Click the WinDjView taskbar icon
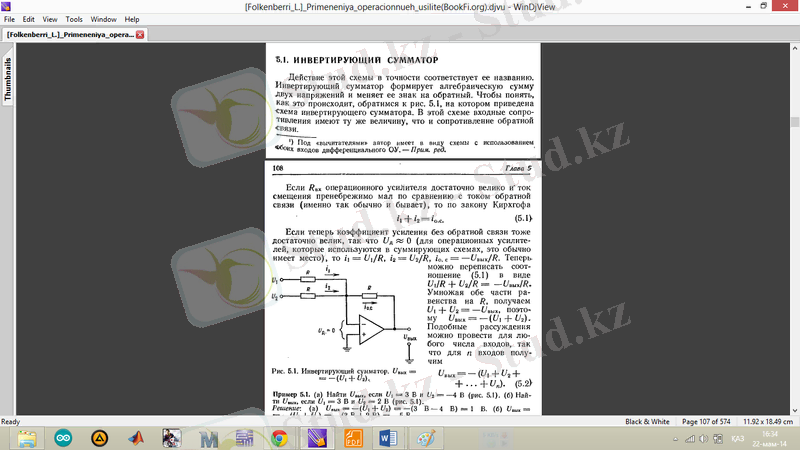Viewport: 800px width, 450px height. tap(318, 438)
